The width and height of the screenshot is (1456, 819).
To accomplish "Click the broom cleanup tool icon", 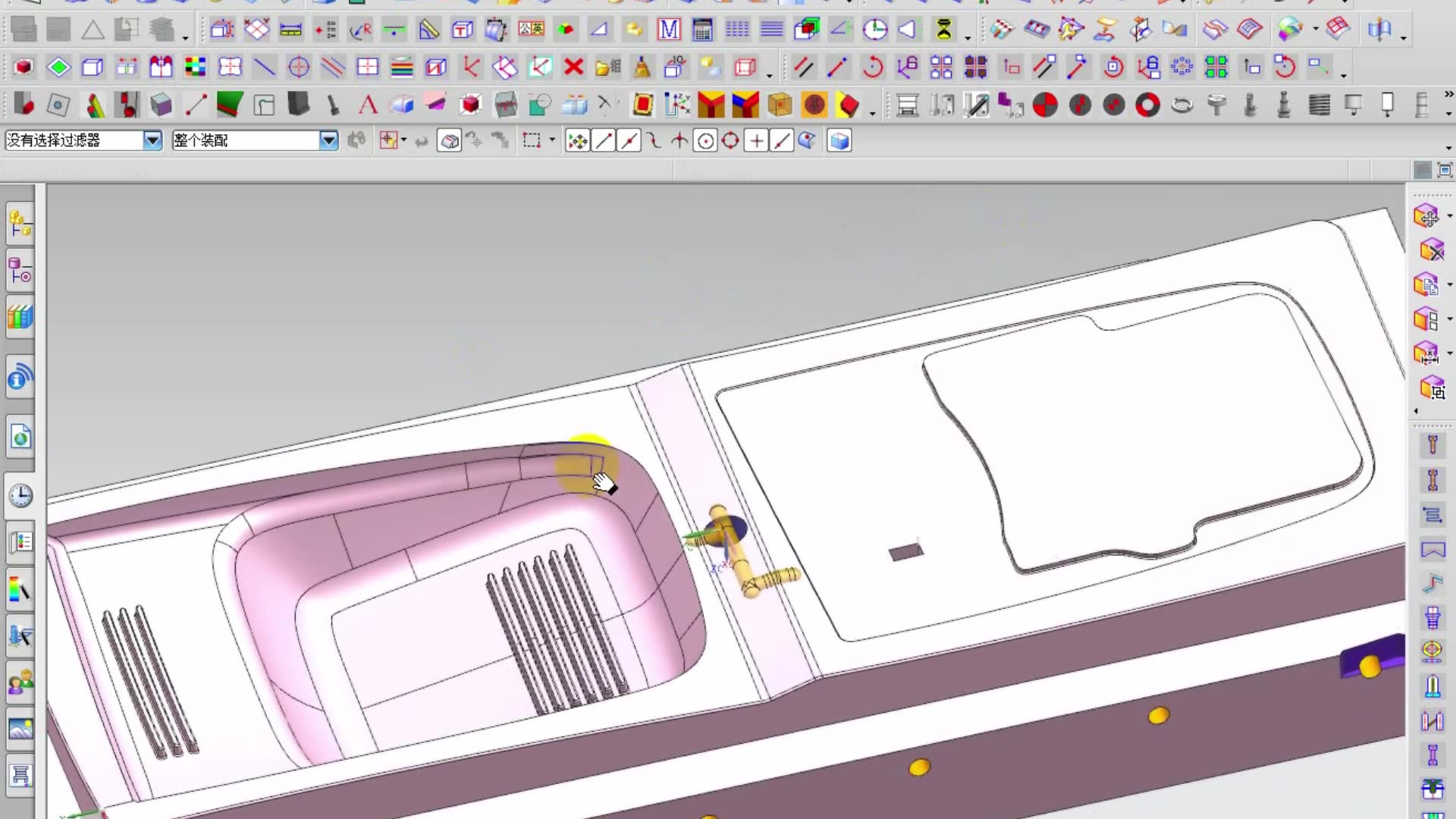I will 642,67.
